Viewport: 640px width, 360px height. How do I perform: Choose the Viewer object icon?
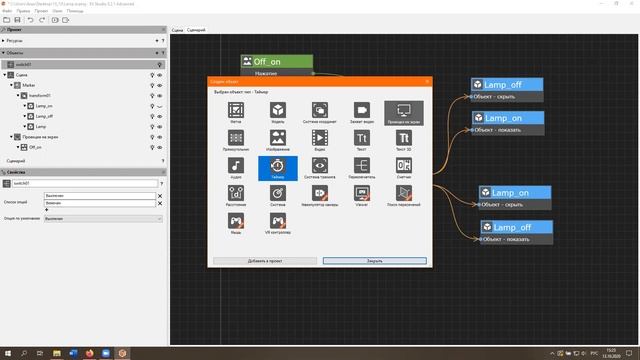pos(362,196)
